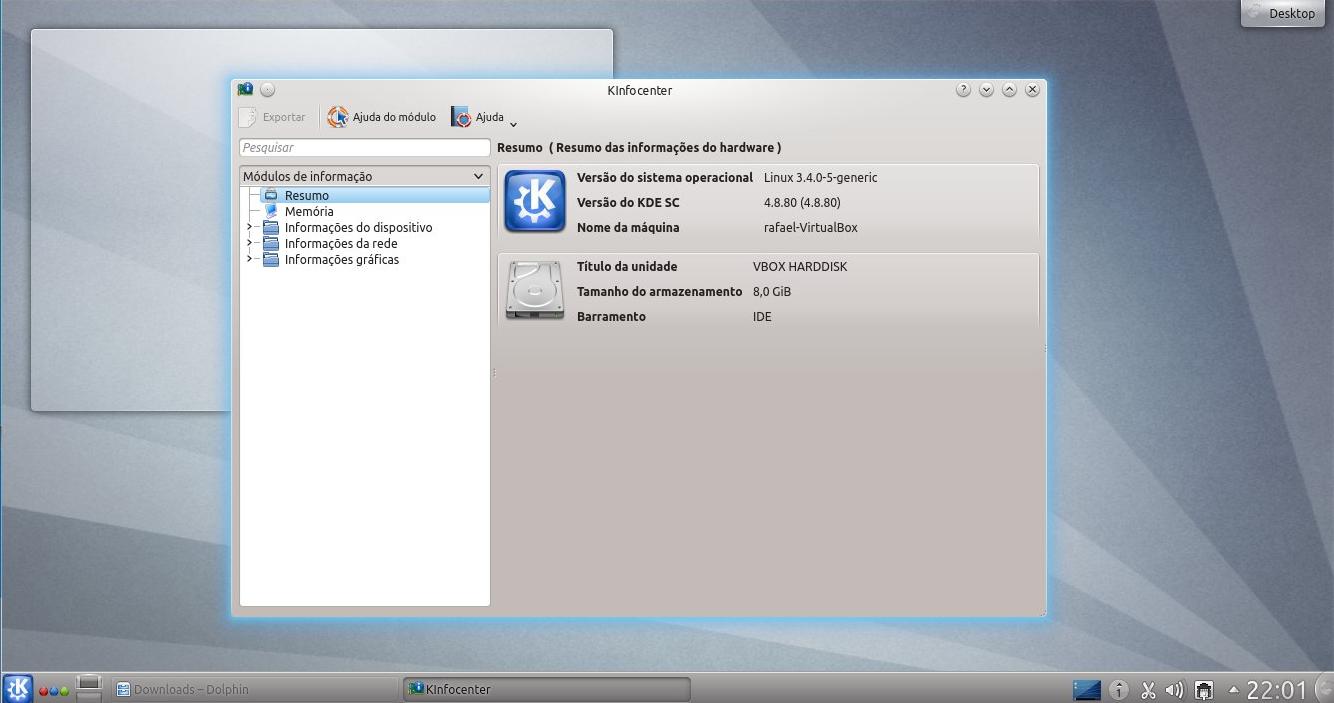
Task: Open the volume speaker icon in tray
Action: (x=1175, y=690)
